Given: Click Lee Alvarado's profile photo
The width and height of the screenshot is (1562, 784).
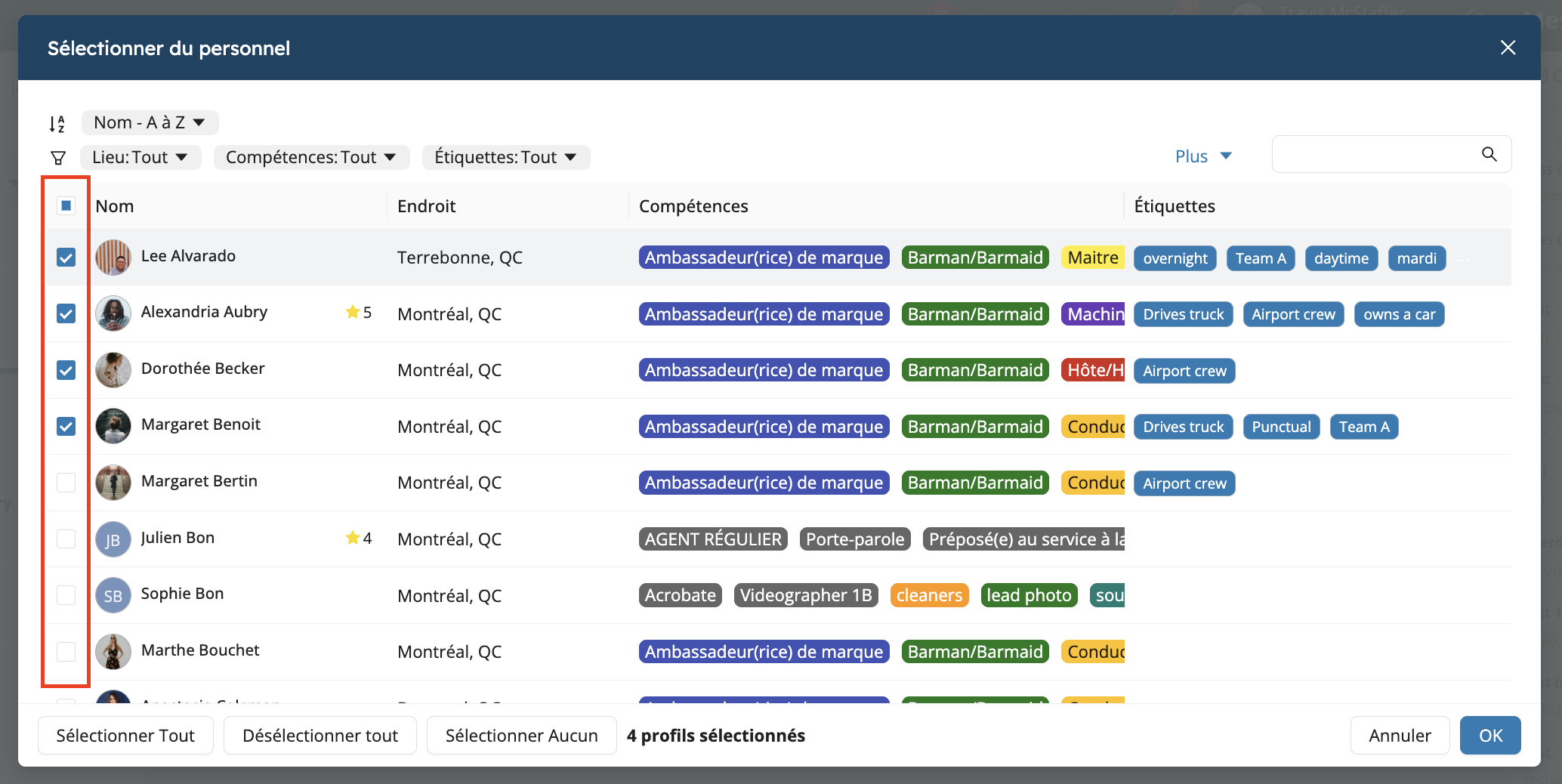Looking at the screenshot, I should point(113,258).
